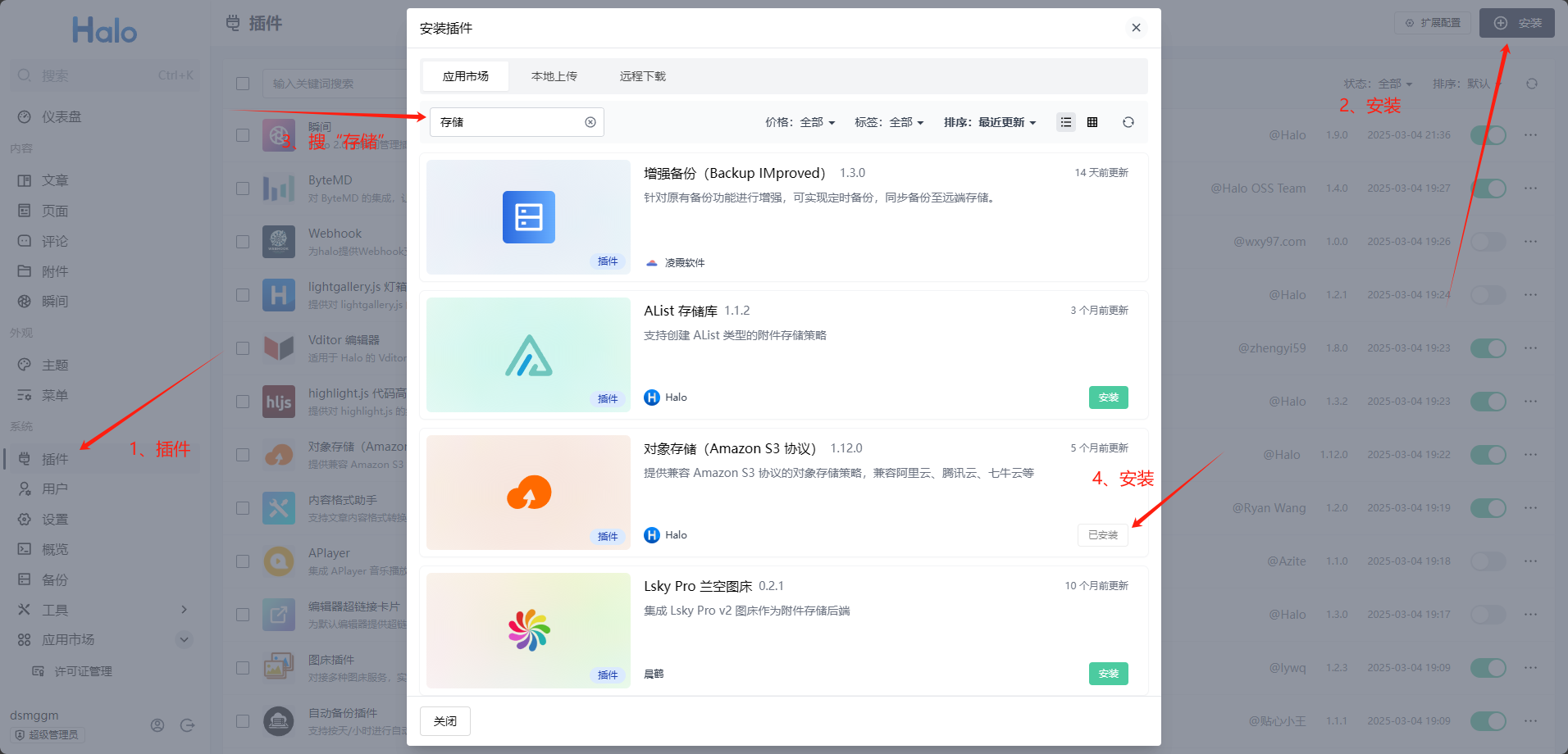Click the sidebar 搜索 Ctrl+K search box
Screen dimensions: 1568x754
pos(105,75)
